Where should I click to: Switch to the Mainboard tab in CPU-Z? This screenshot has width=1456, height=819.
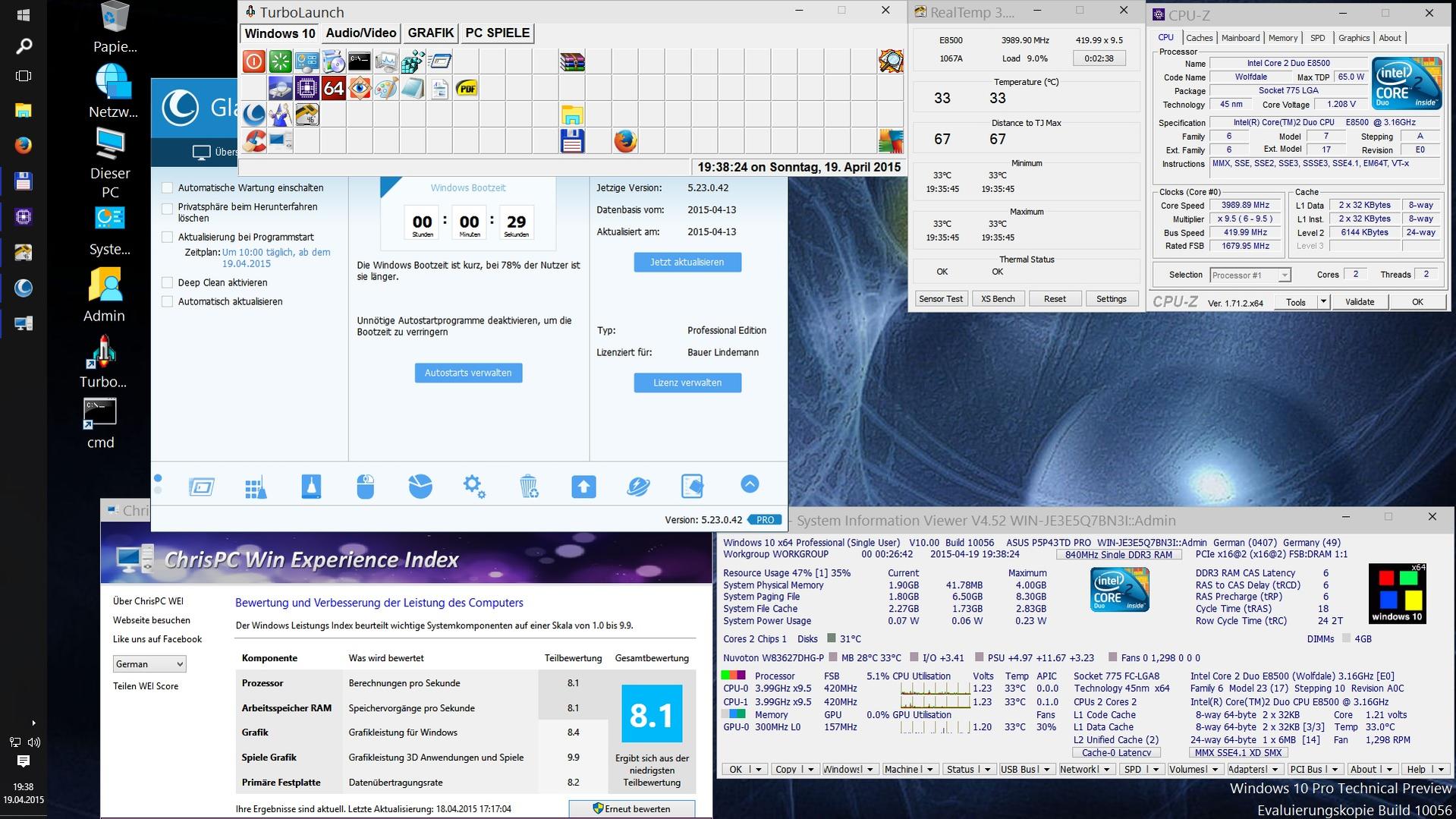click(1241, 38)
